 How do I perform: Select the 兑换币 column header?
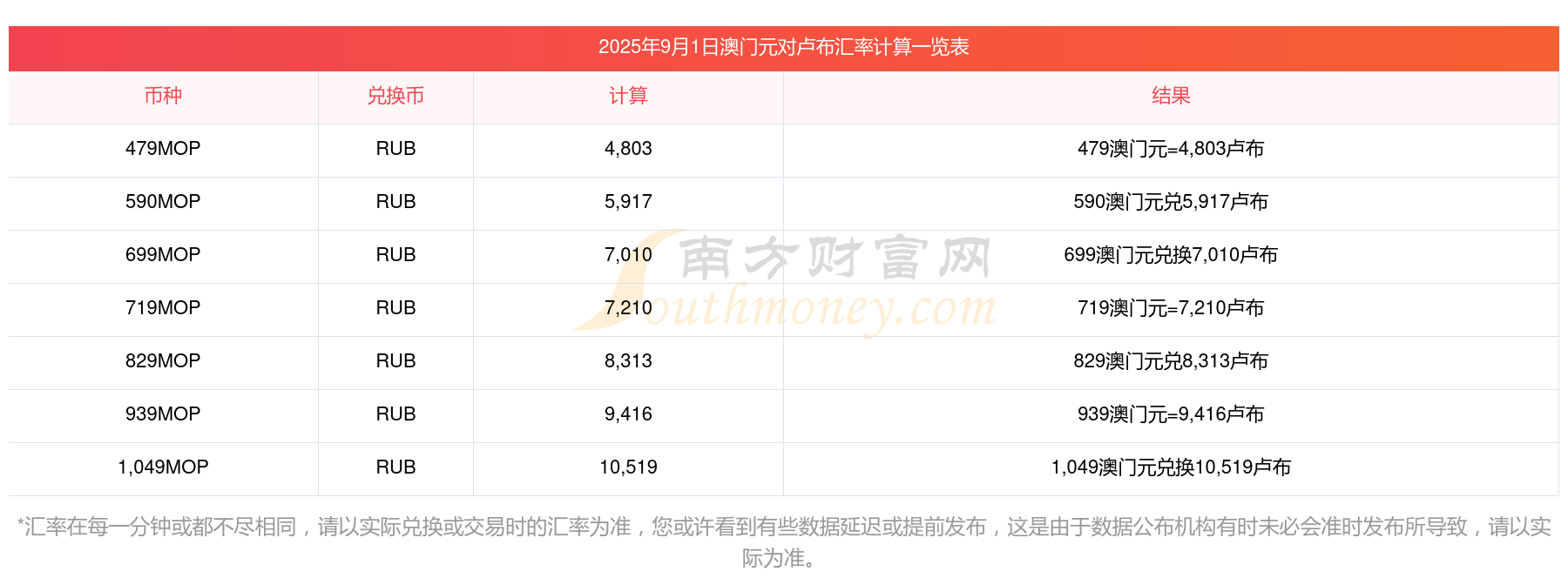click(x=395, y=96)
